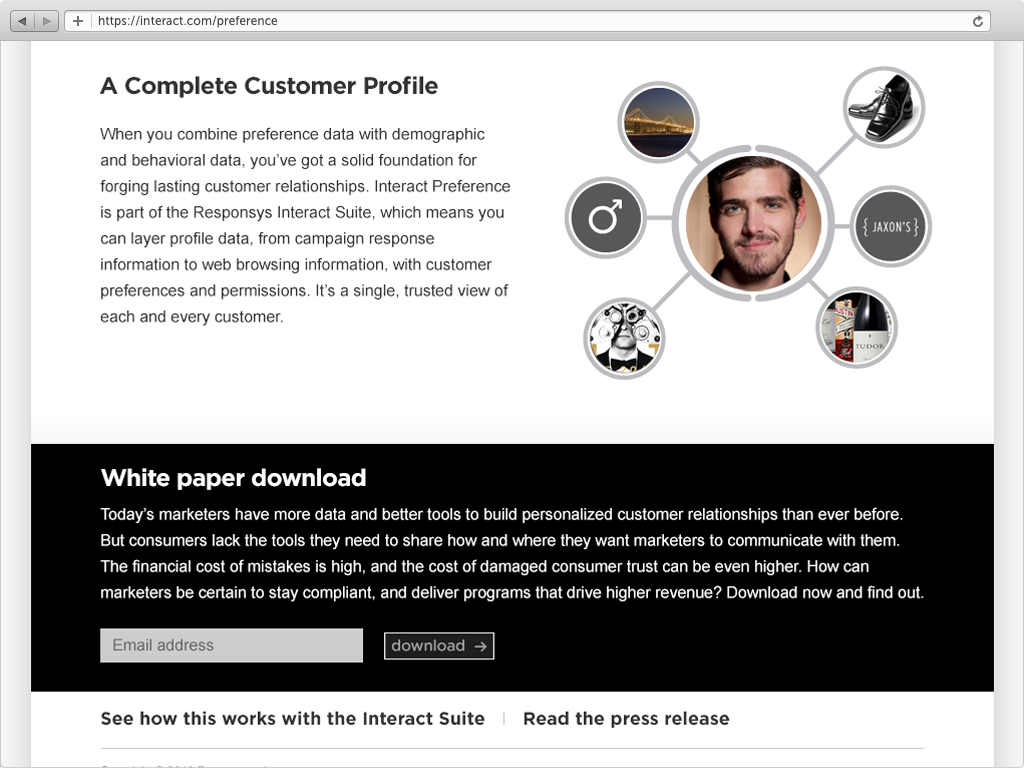The width and height of the screenshot is (1024, 768).
Task: Click the Tudor wine bottles circle
Action: click(x=856, y=328)
